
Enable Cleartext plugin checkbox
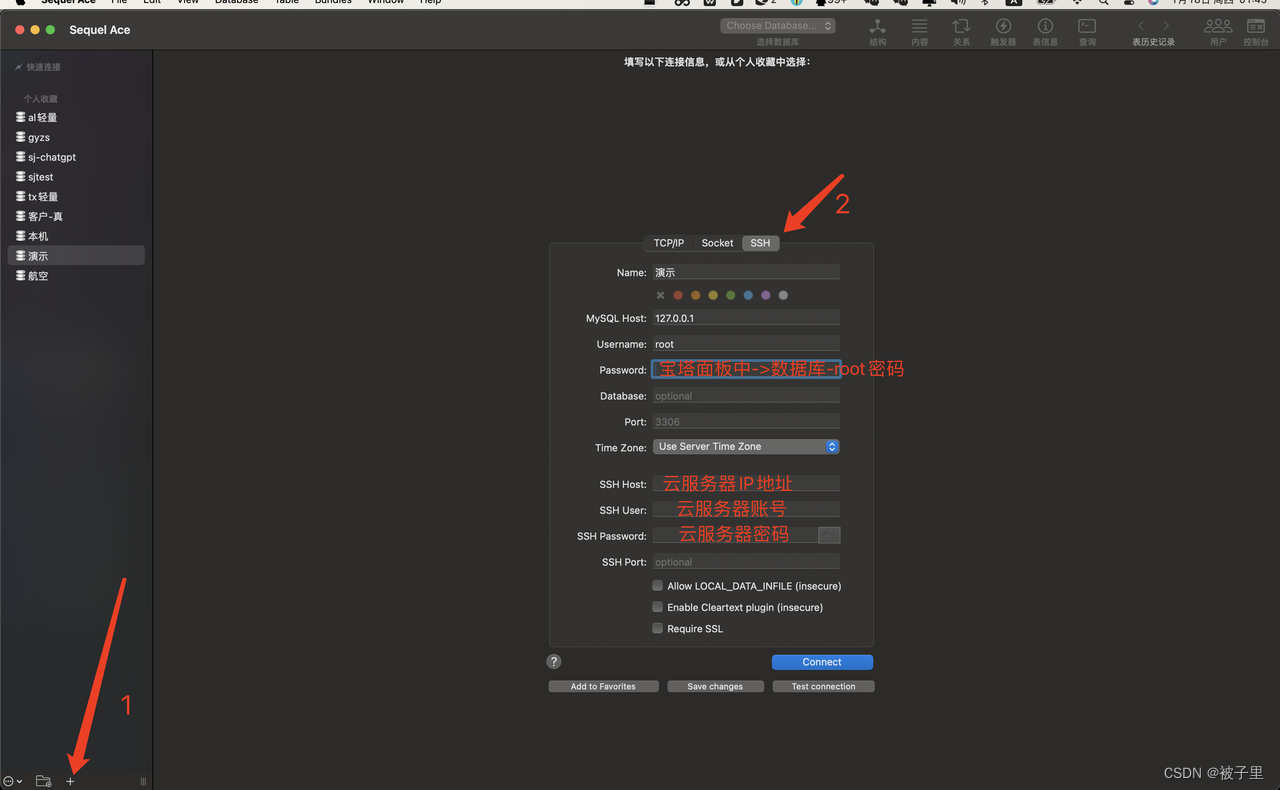coord(658,607)
